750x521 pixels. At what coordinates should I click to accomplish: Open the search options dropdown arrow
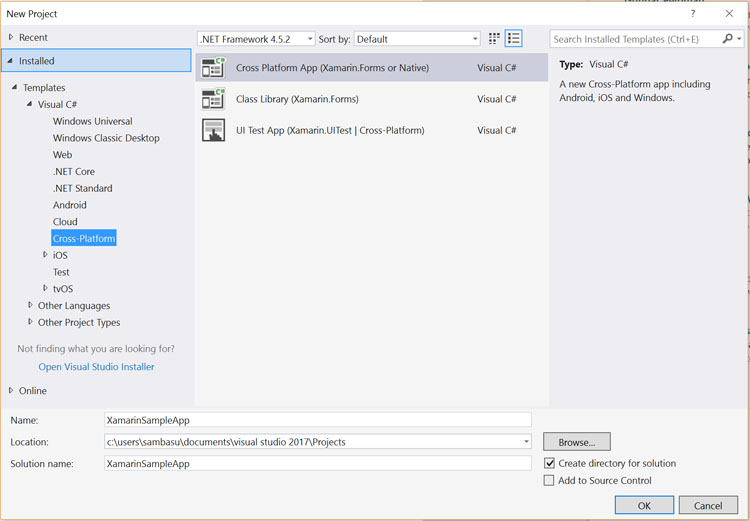(739, 39)
